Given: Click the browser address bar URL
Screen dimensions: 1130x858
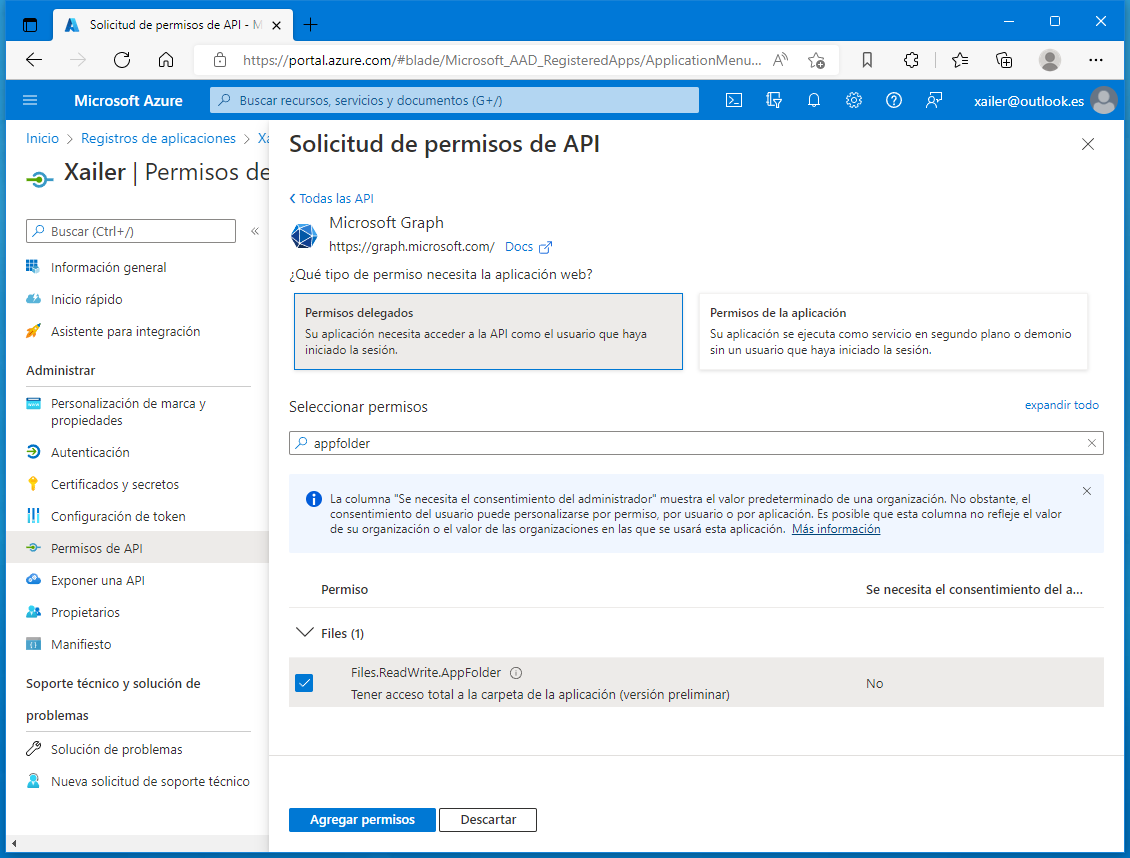Looking at the screenshot, I should (x=502, y=60).
